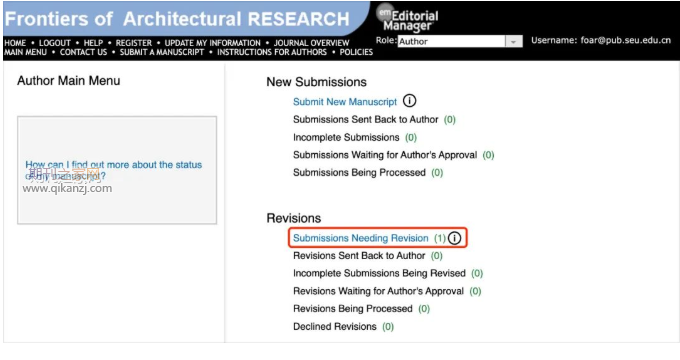This screenshot has width=680, height=360.
Task: Open the POLICIES menu item
Action: [x=356, y=52]
